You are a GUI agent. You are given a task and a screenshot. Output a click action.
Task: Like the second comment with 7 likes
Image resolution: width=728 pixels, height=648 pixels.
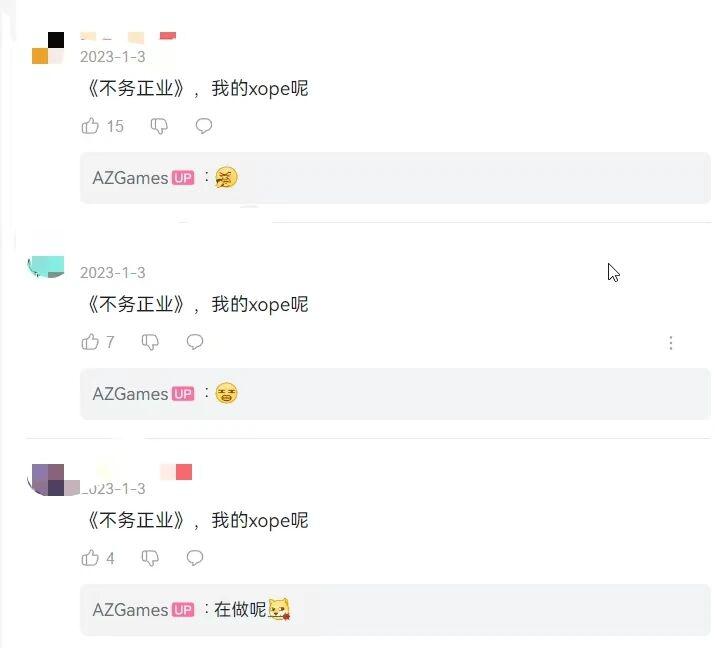point(90,342)
